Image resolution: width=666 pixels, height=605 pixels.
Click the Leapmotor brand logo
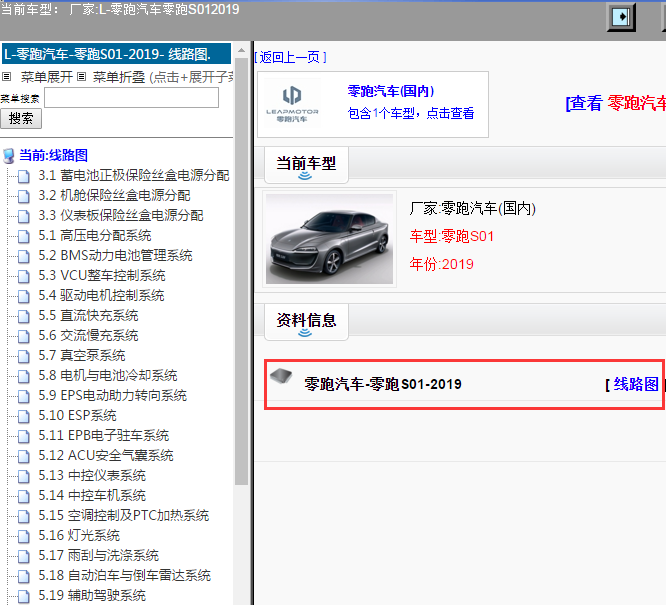tap(292, 104)
